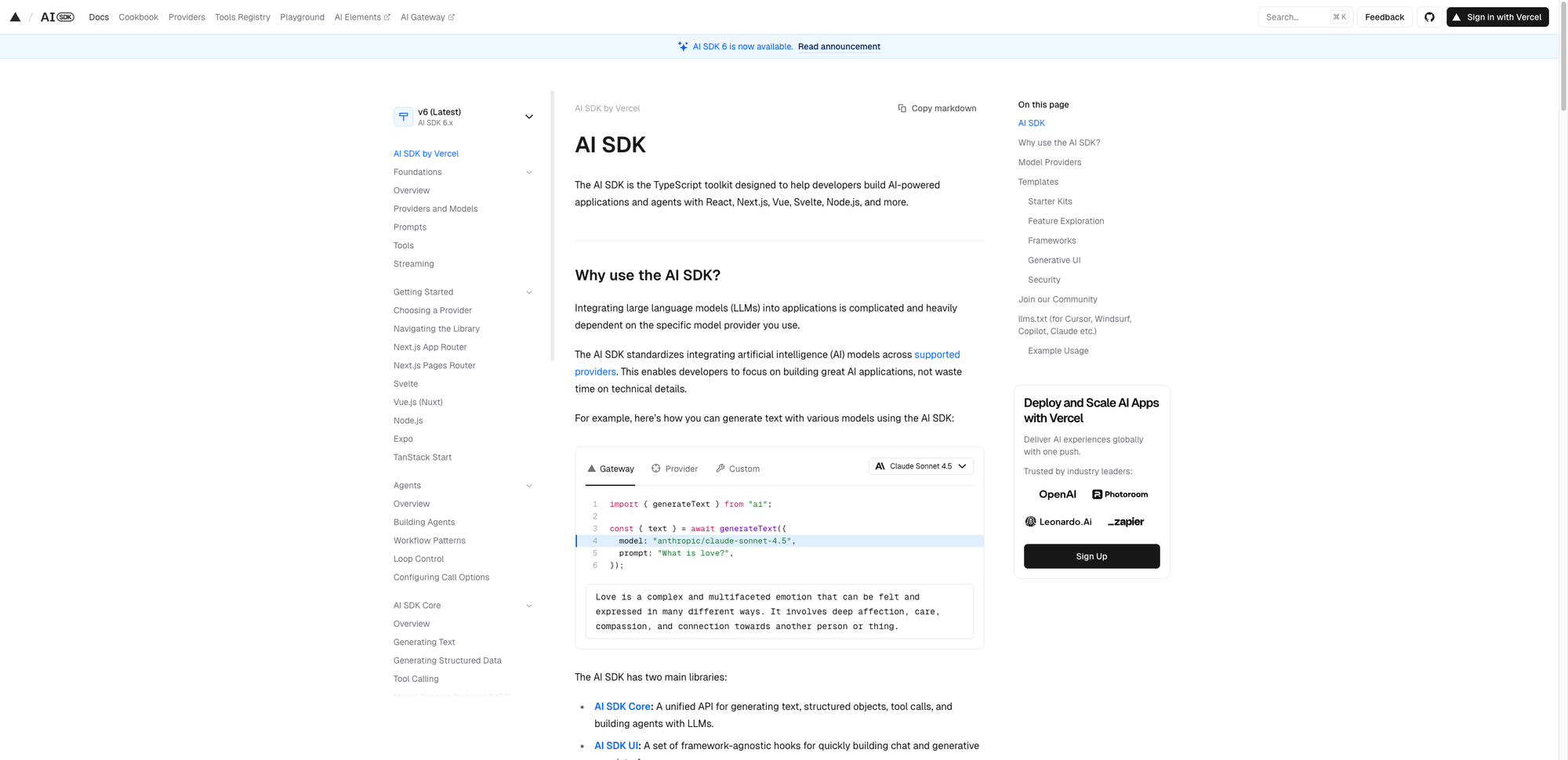Jump to Model Providers section

[x=1050, y=162]
